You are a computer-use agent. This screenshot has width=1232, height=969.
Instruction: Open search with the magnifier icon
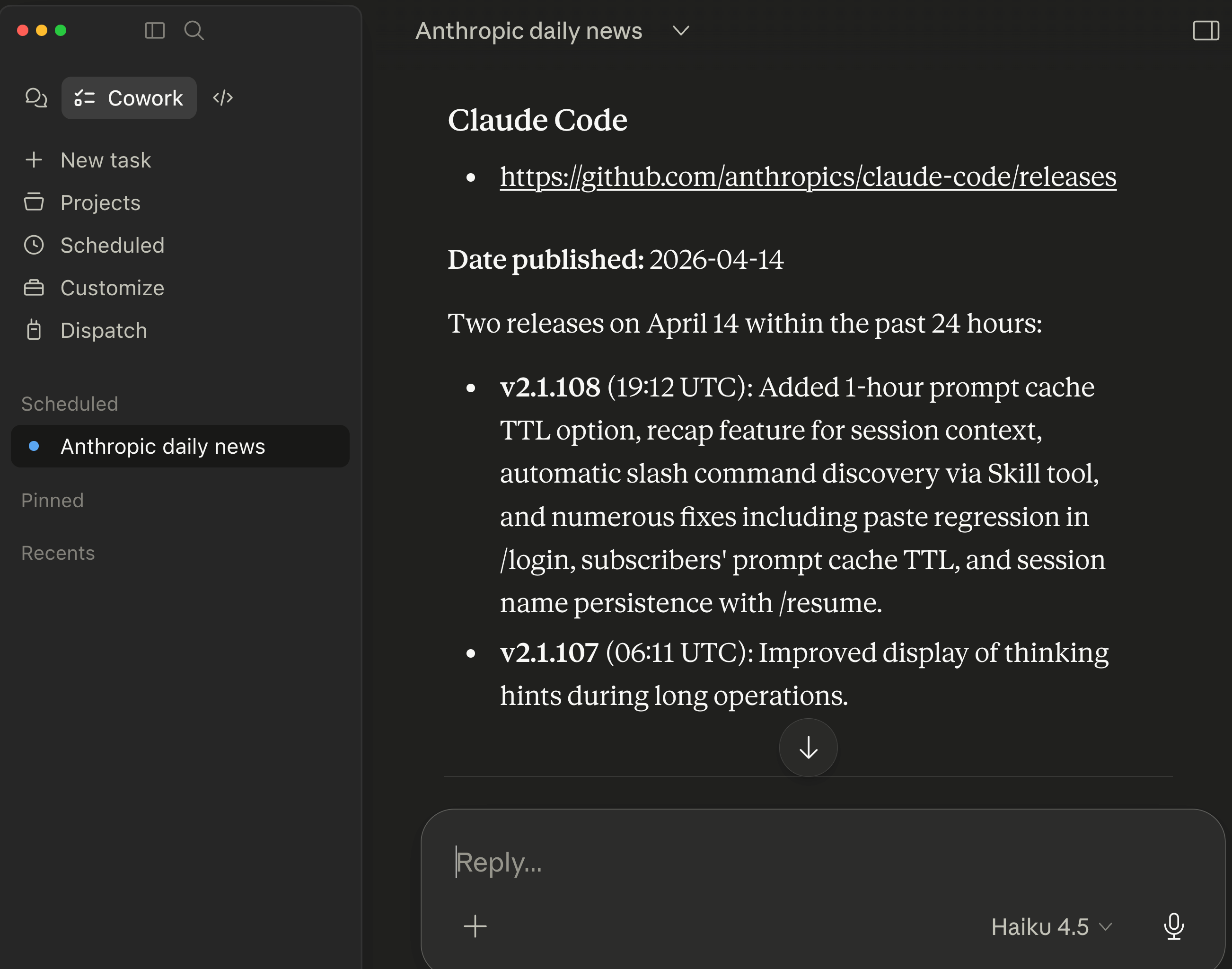[194, 30]
